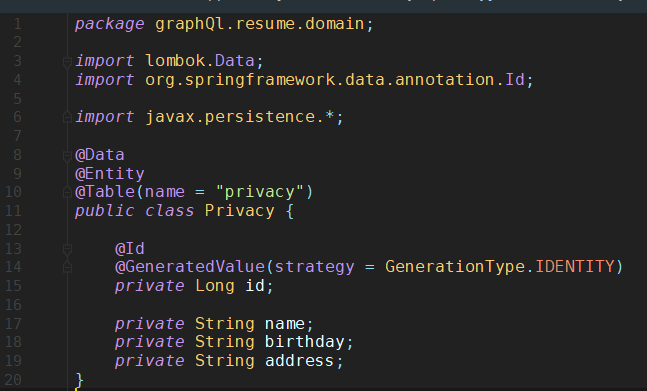Click the fold marker beside @GeneratedValue line
647x391 pixels.
point(67,268)
